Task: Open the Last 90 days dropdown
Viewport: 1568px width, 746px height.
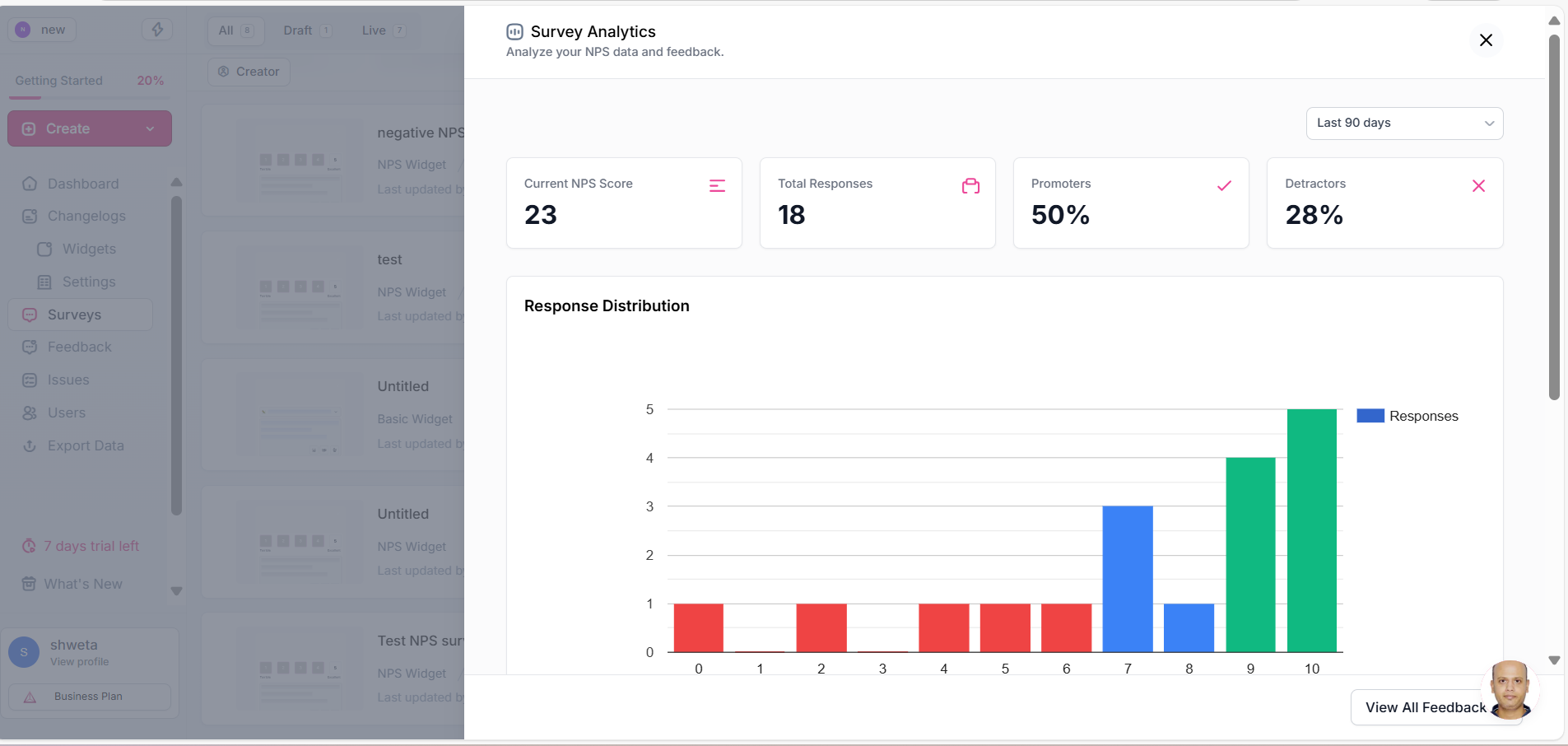Action: pos(1404,124)
